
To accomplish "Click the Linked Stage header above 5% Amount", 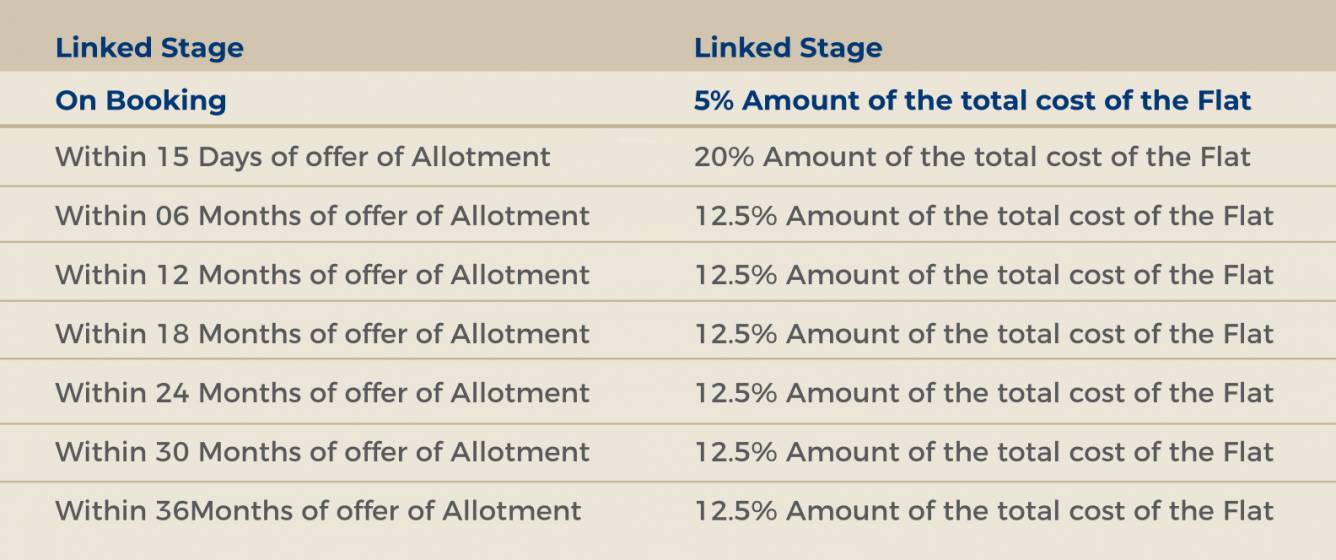I will [788, 48].
